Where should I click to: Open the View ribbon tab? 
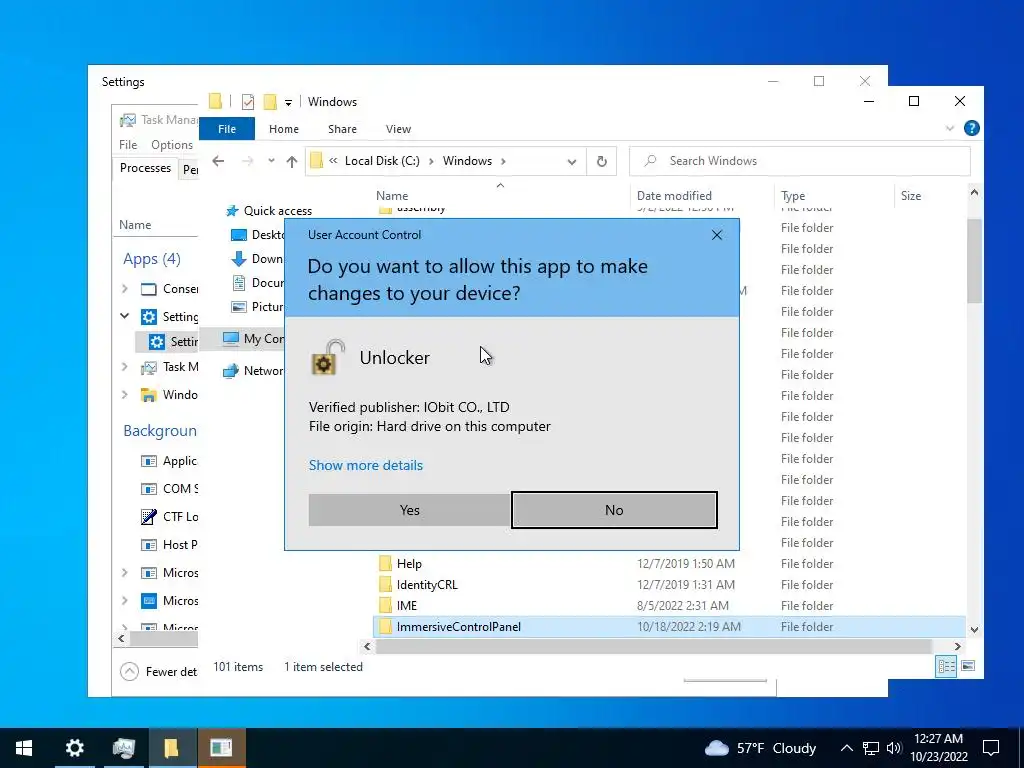point(398,129)
